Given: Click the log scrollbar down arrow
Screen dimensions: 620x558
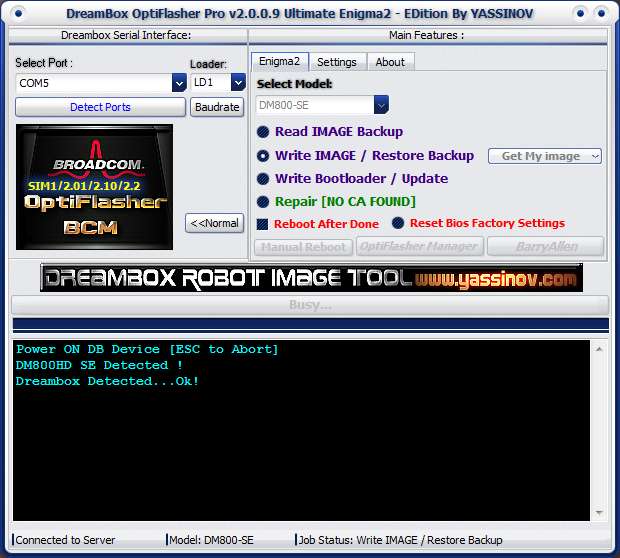Looking at the screenshot, I should (x=599, y=513).
